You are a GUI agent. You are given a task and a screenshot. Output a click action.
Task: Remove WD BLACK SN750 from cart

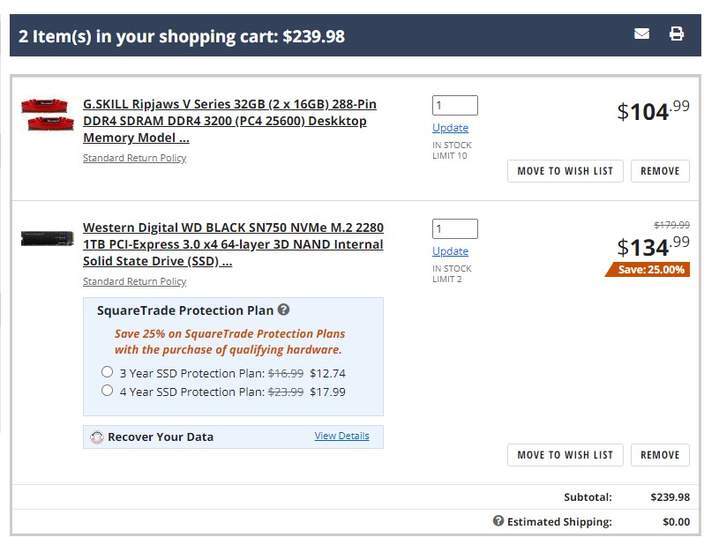(660, 455)
